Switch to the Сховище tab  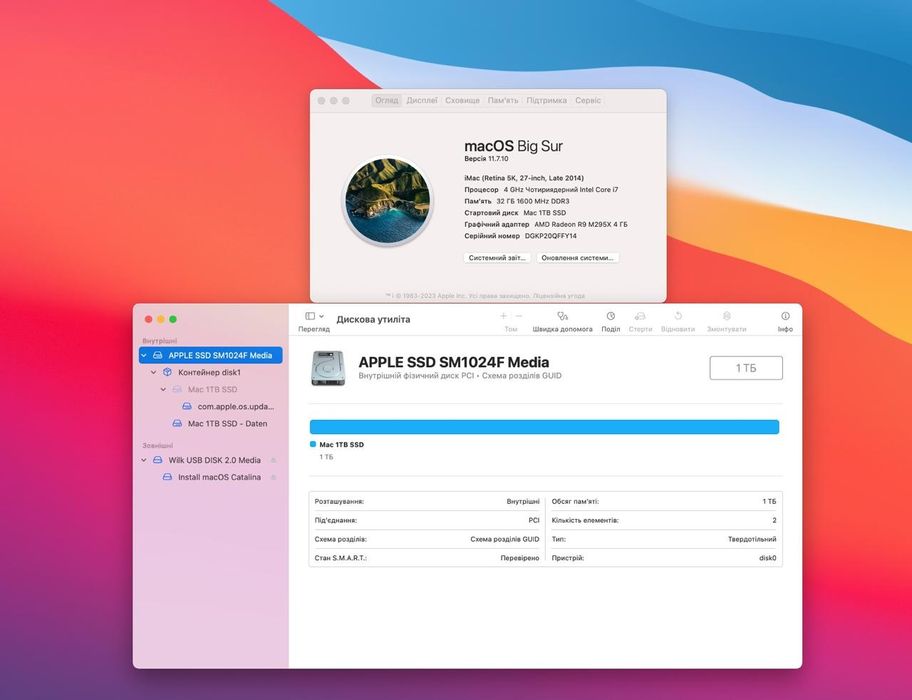pyautogui.click(x=462, y=101)
